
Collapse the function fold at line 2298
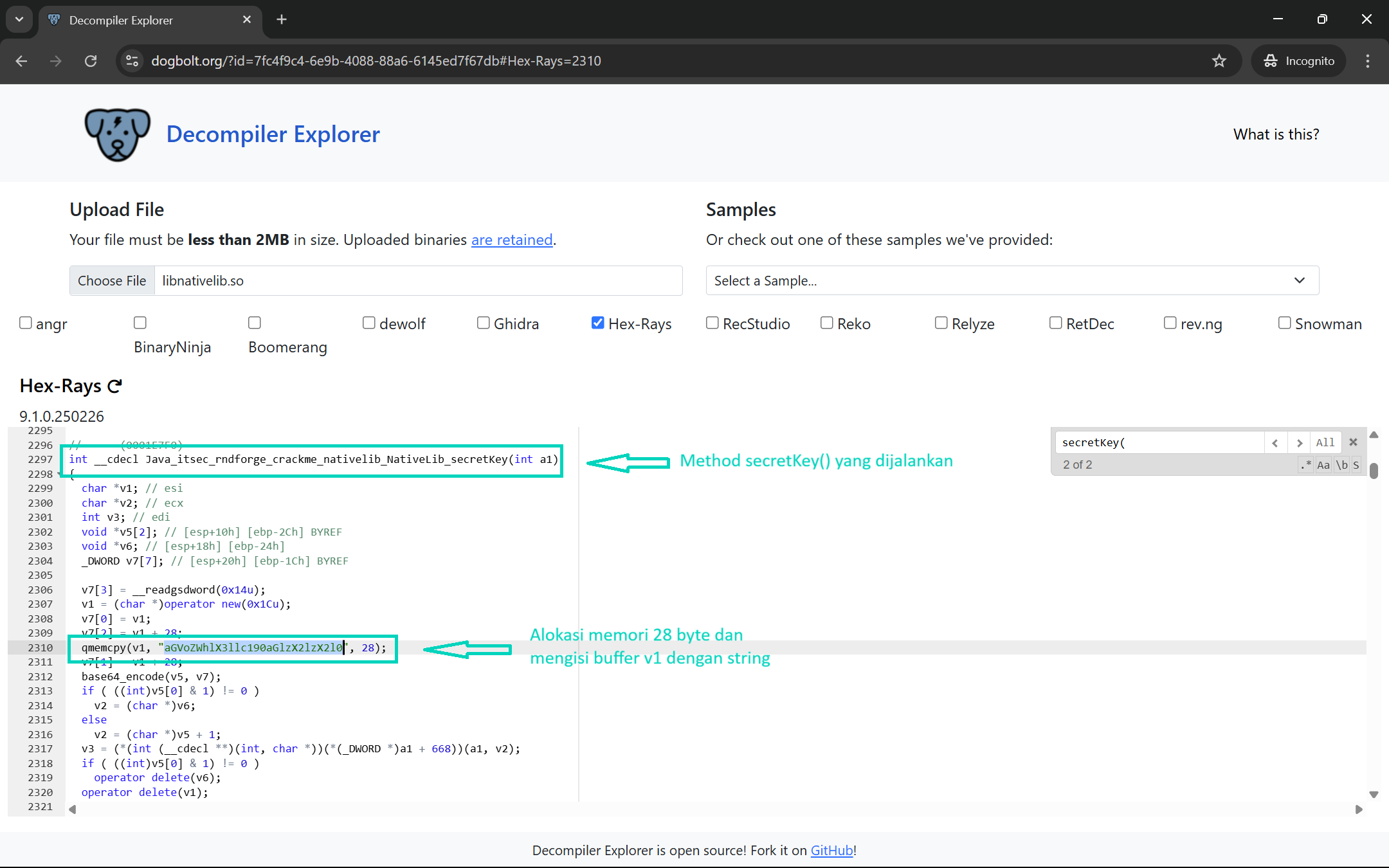(60, 474)
